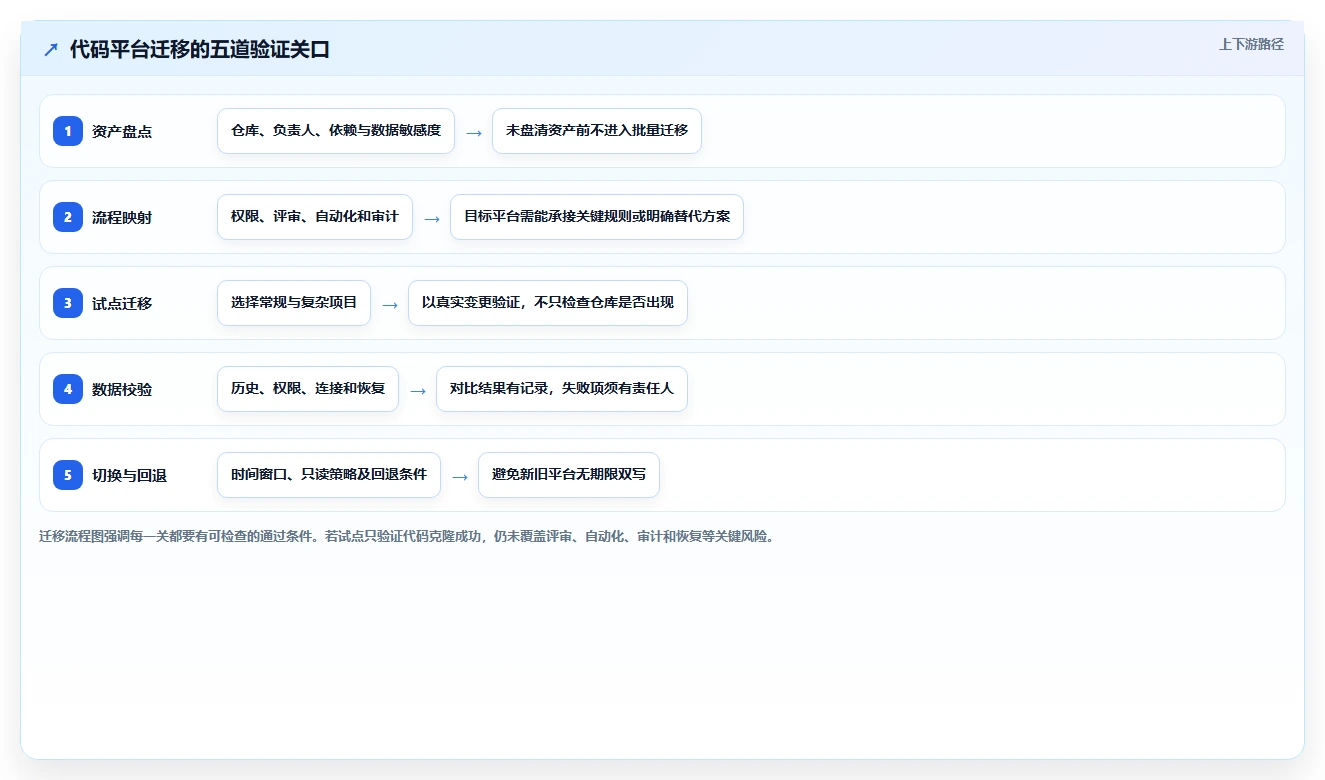Click the 切换与回退 step label
Screen dimensions: 1325x780
(x=129, y=475)
